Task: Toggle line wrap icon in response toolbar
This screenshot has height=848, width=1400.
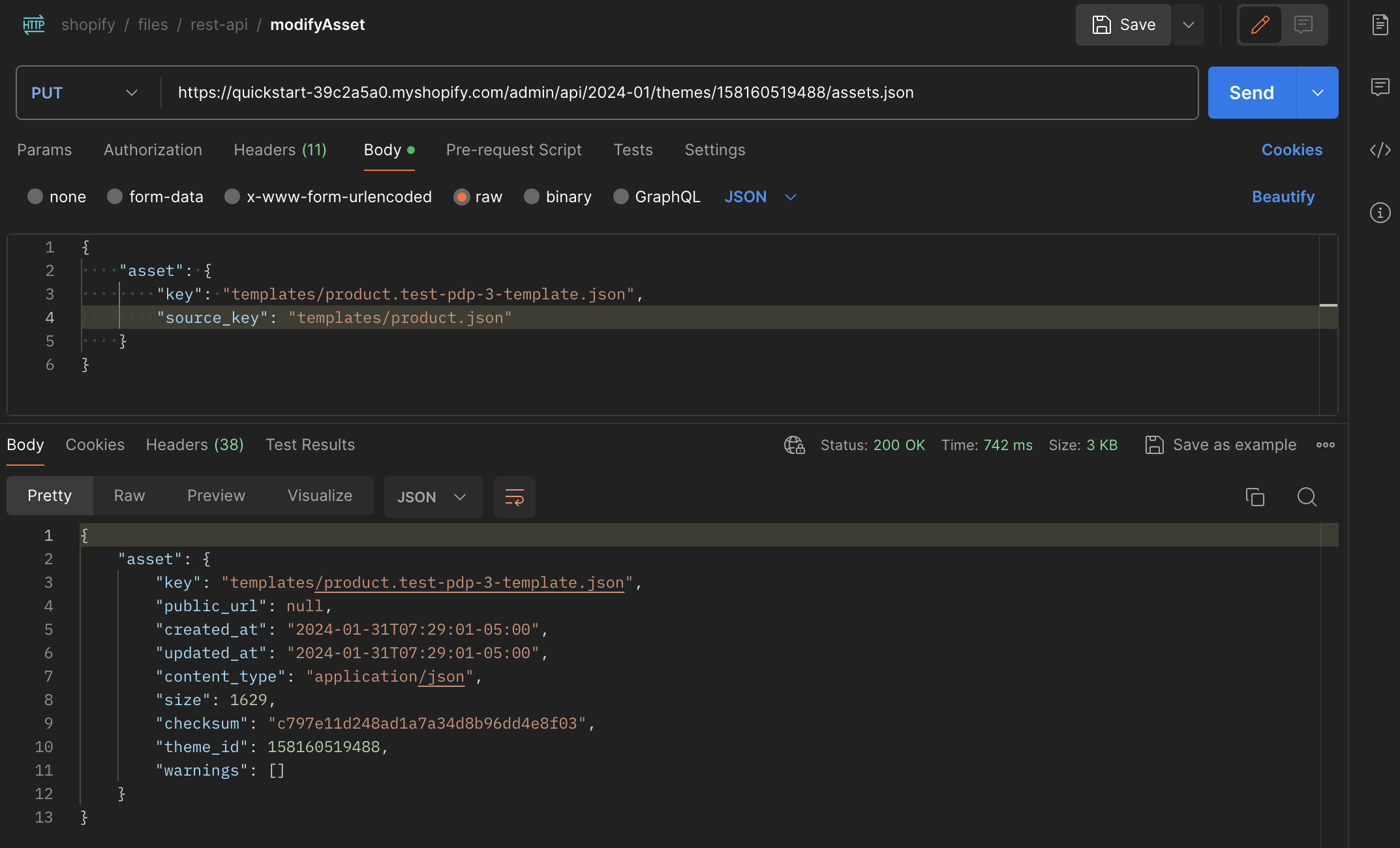Action: [x=514, y=498]
